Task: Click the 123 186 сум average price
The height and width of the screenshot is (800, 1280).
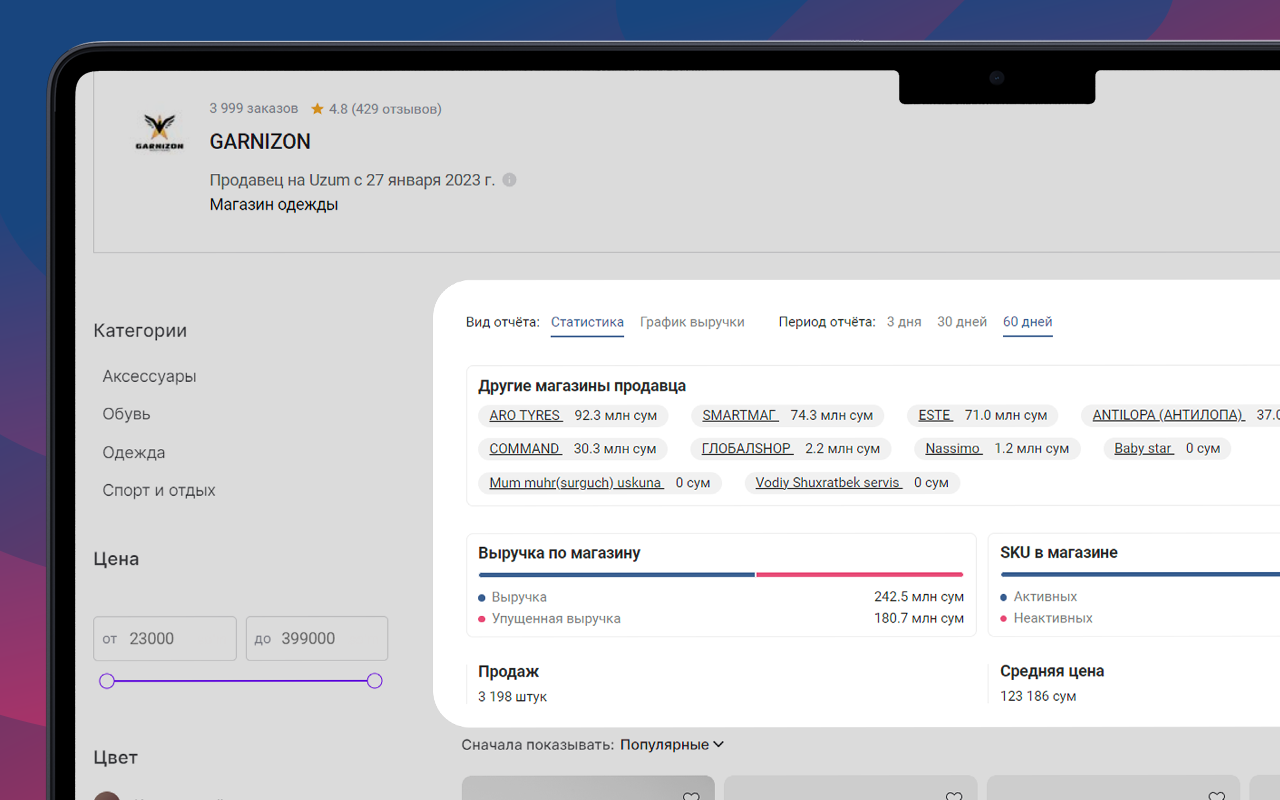Action: (1038, 696)
